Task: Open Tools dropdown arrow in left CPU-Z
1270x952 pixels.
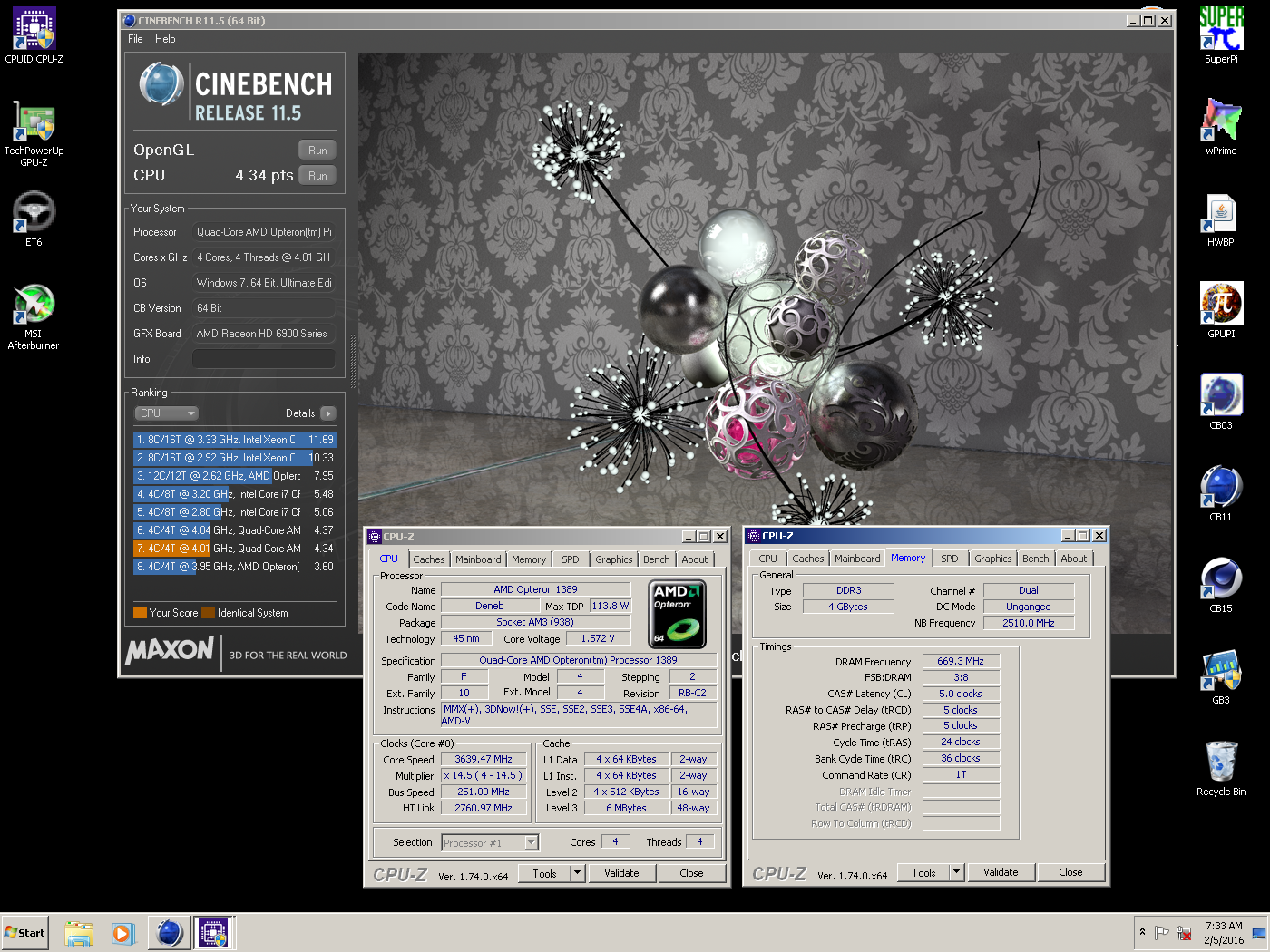Action: [577, 874]
